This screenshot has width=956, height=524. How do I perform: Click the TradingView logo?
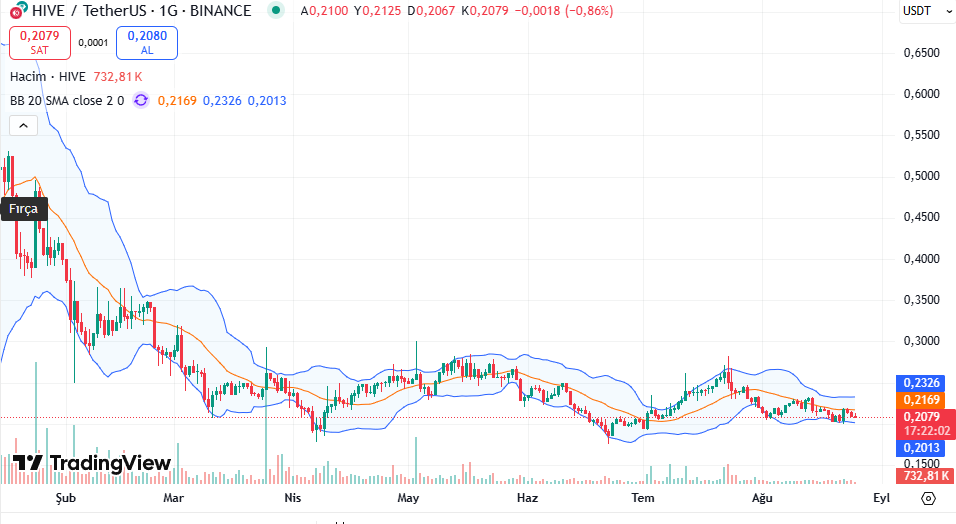pyautogui.click(x=91, y=463)
